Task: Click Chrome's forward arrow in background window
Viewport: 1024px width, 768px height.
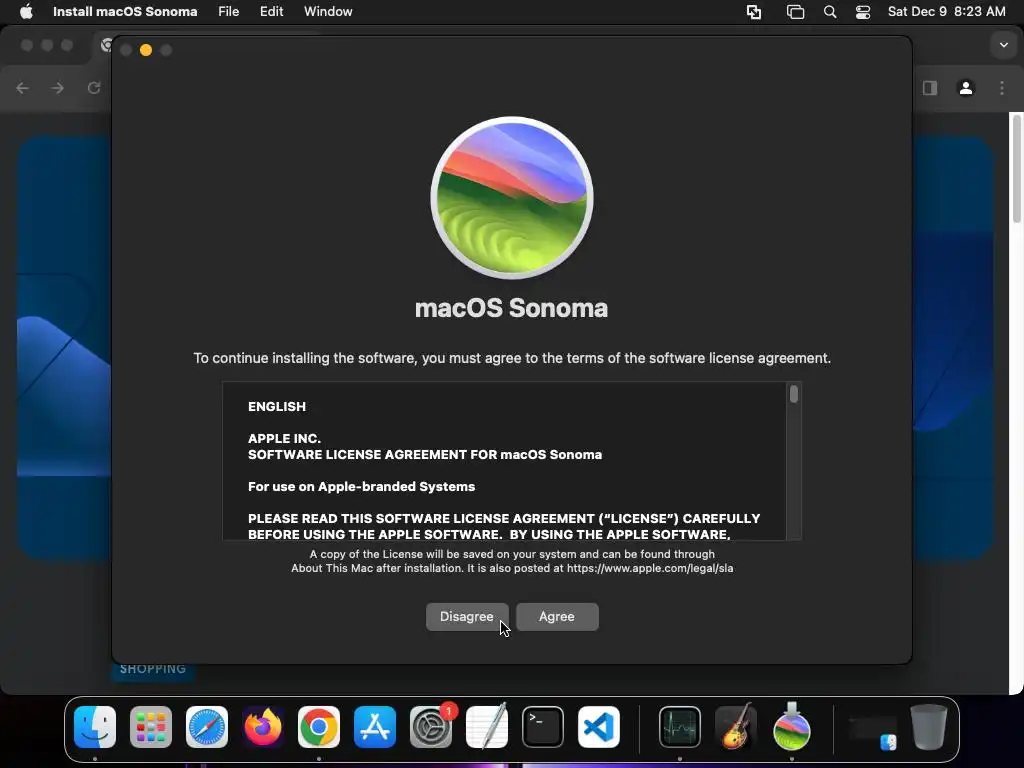Action: 58,88
